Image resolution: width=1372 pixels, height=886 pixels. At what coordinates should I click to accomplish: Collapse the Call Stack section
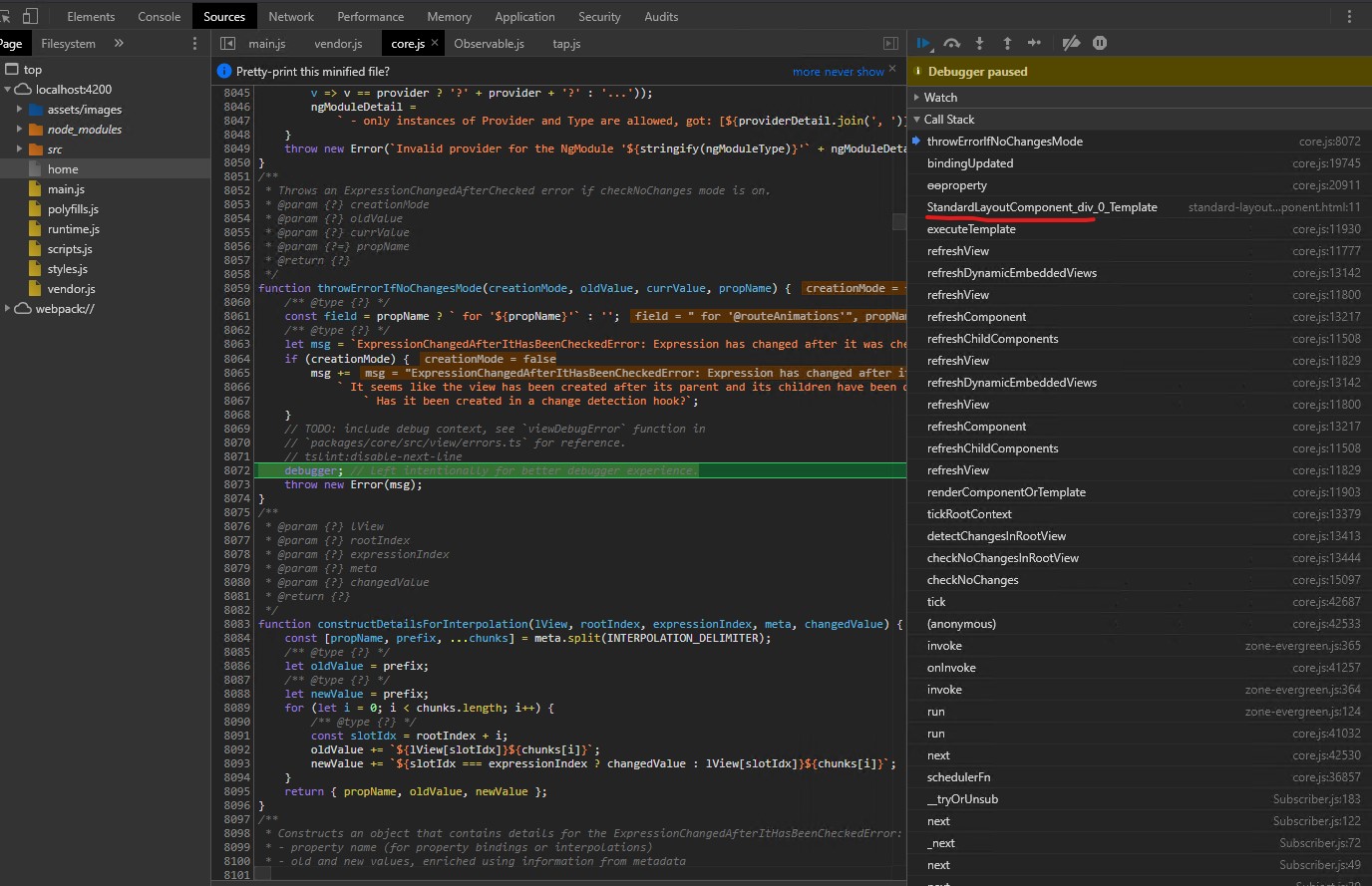point(916,119)
